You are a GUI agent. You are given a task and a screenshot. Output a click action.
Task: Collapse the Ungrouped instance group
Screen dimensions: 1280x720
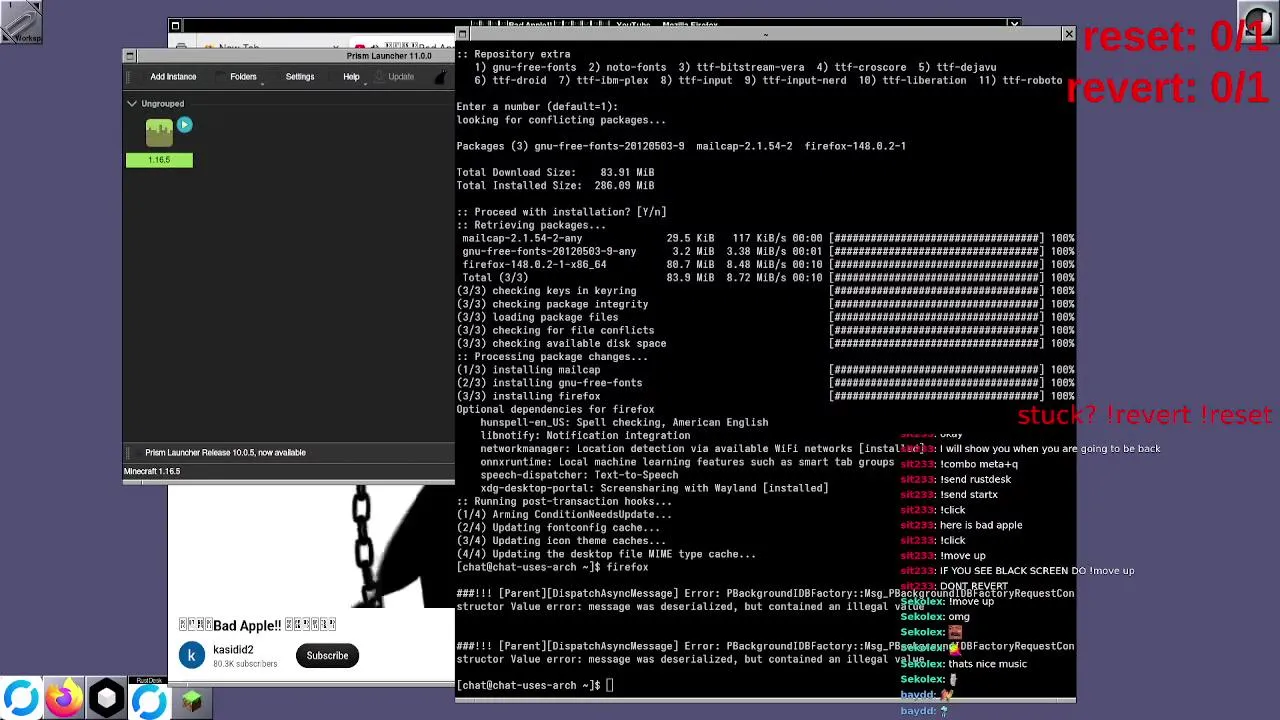point(132,103)
